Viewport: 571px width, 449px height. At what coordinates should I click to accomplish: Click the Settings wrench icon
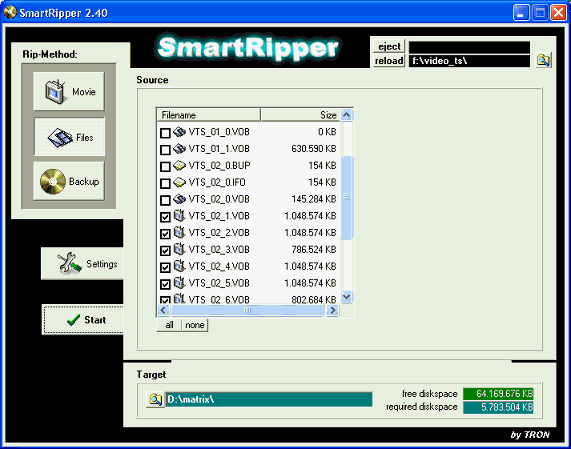[x=69, y=263]
